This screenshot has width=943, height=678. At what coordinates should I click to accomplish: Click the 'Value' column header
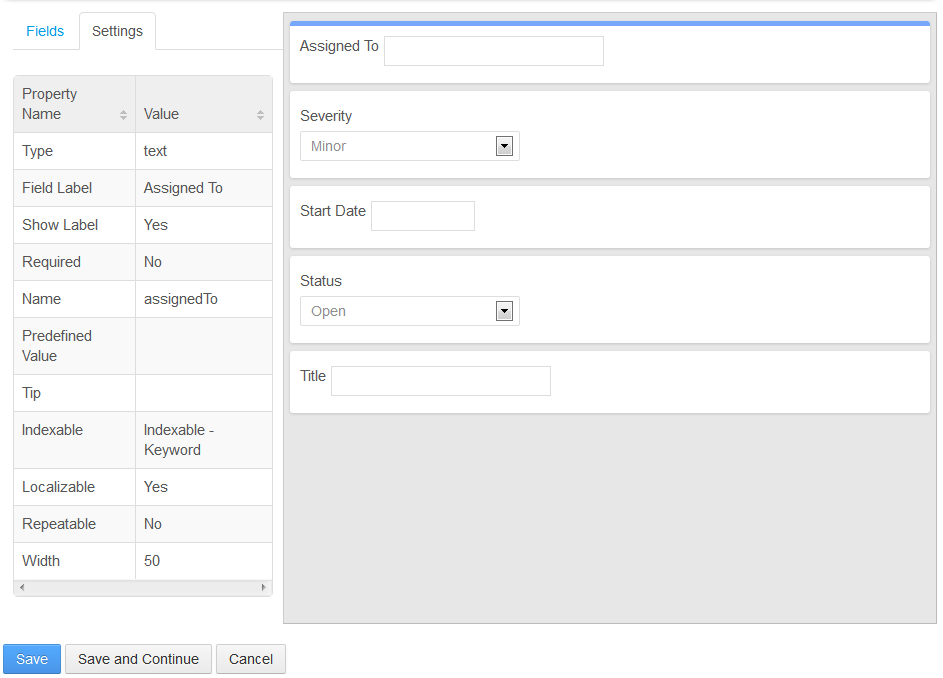204,104
